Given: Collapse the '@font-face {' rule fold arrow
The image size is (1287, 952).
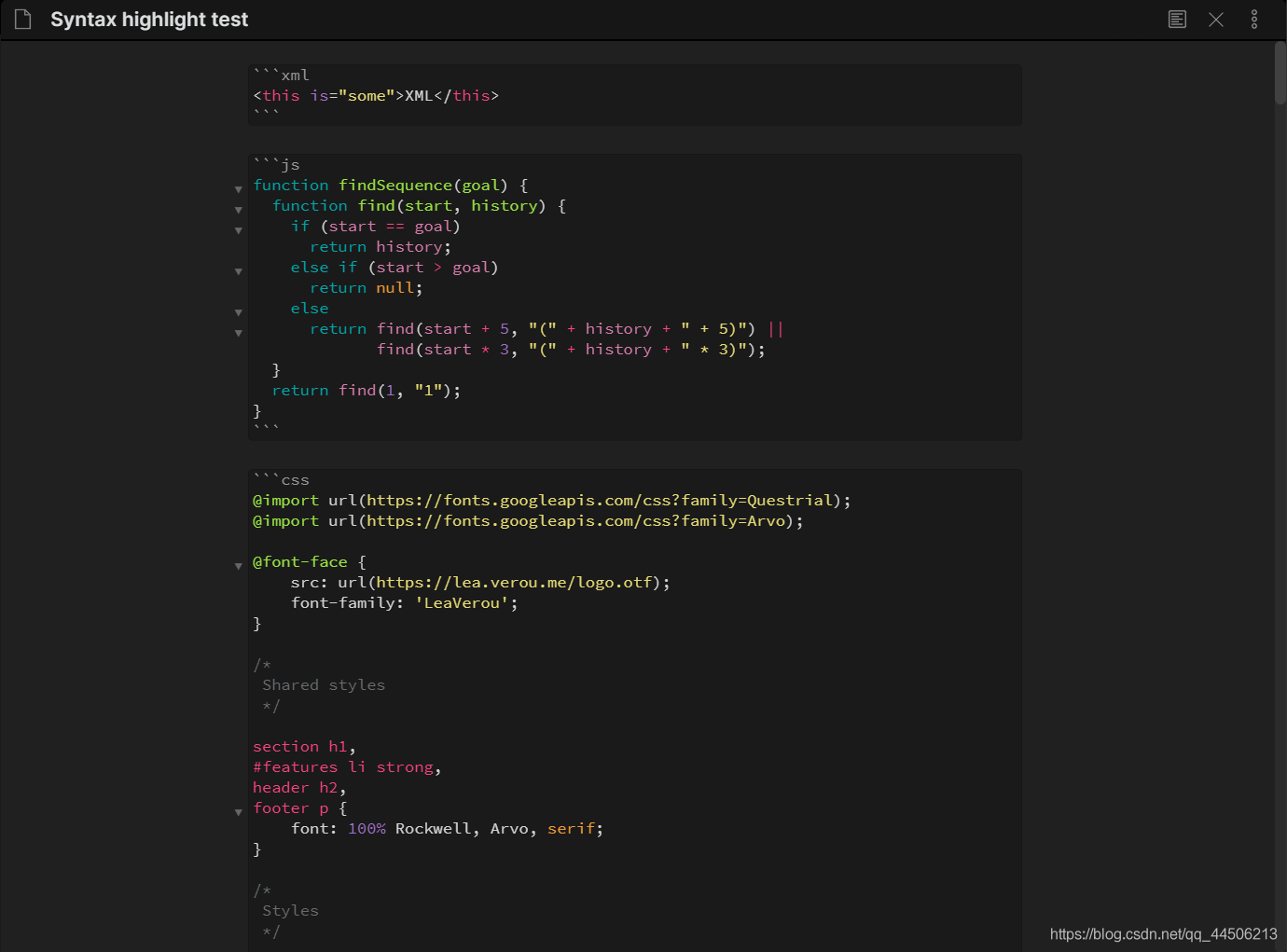Looking at the screenshot, I should click(x=239, y=566).
